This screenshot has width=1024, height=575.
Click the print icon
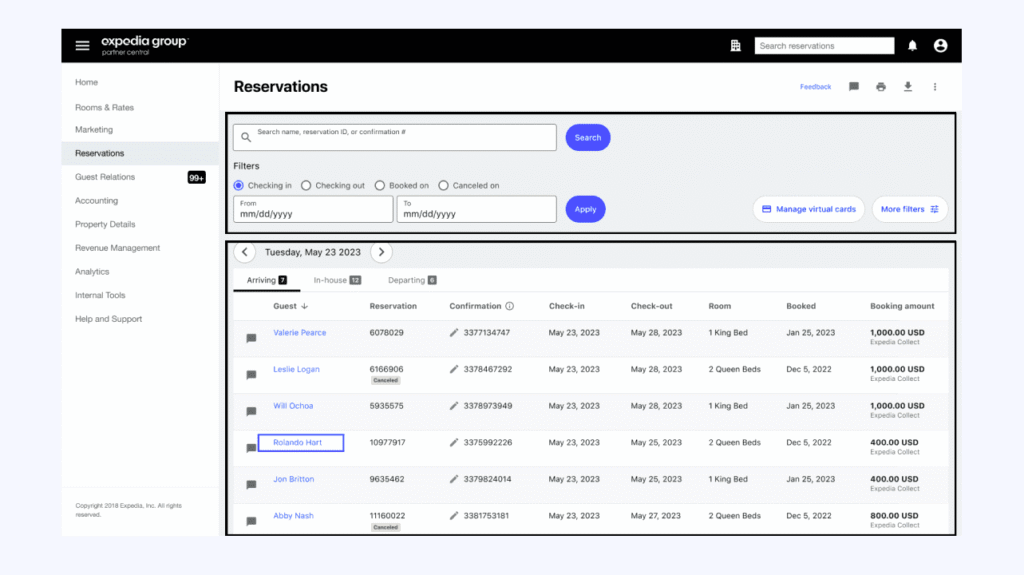point(881,87)
